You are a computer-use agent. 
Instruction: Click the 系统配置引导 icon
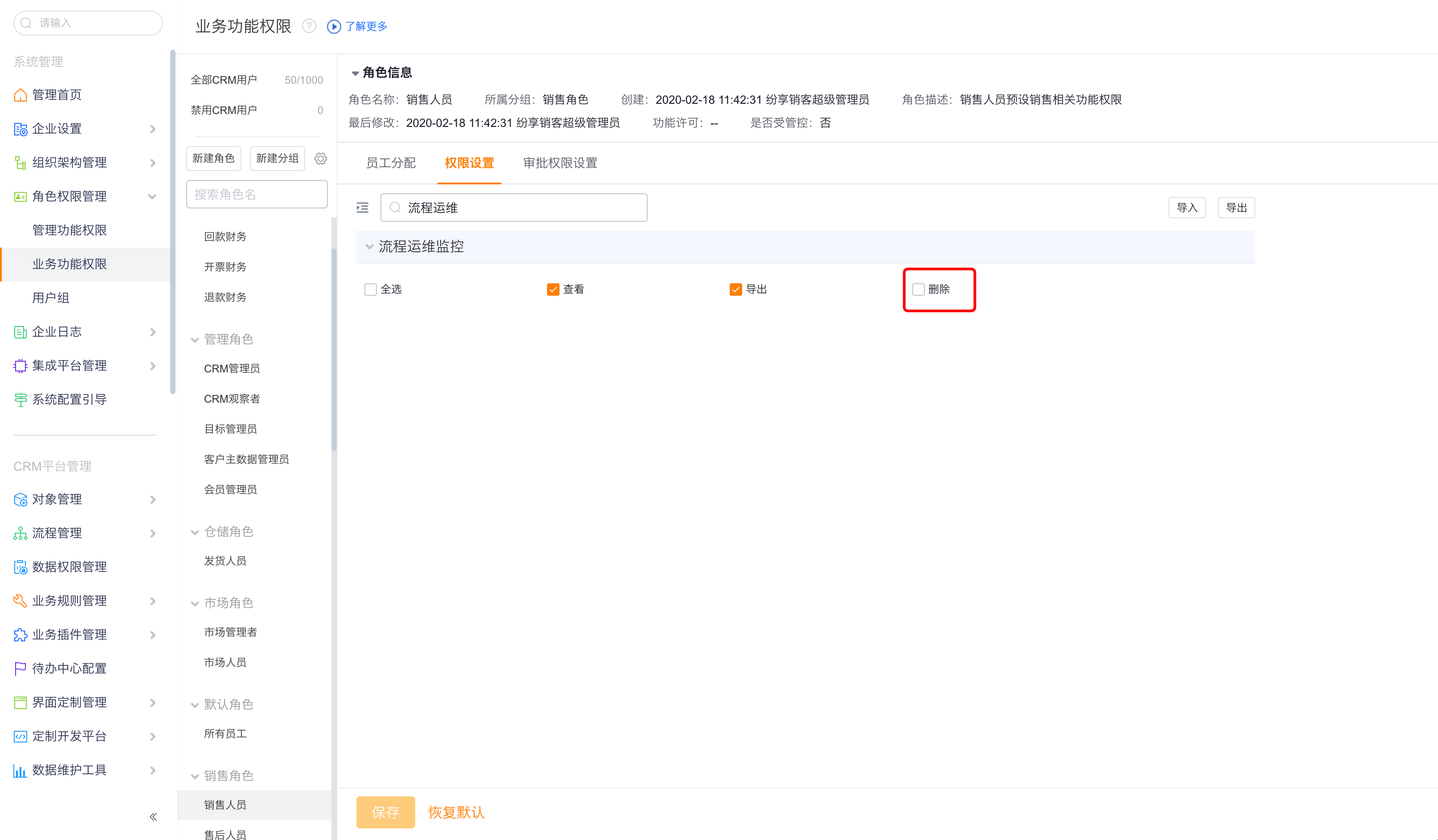(20, 399)
